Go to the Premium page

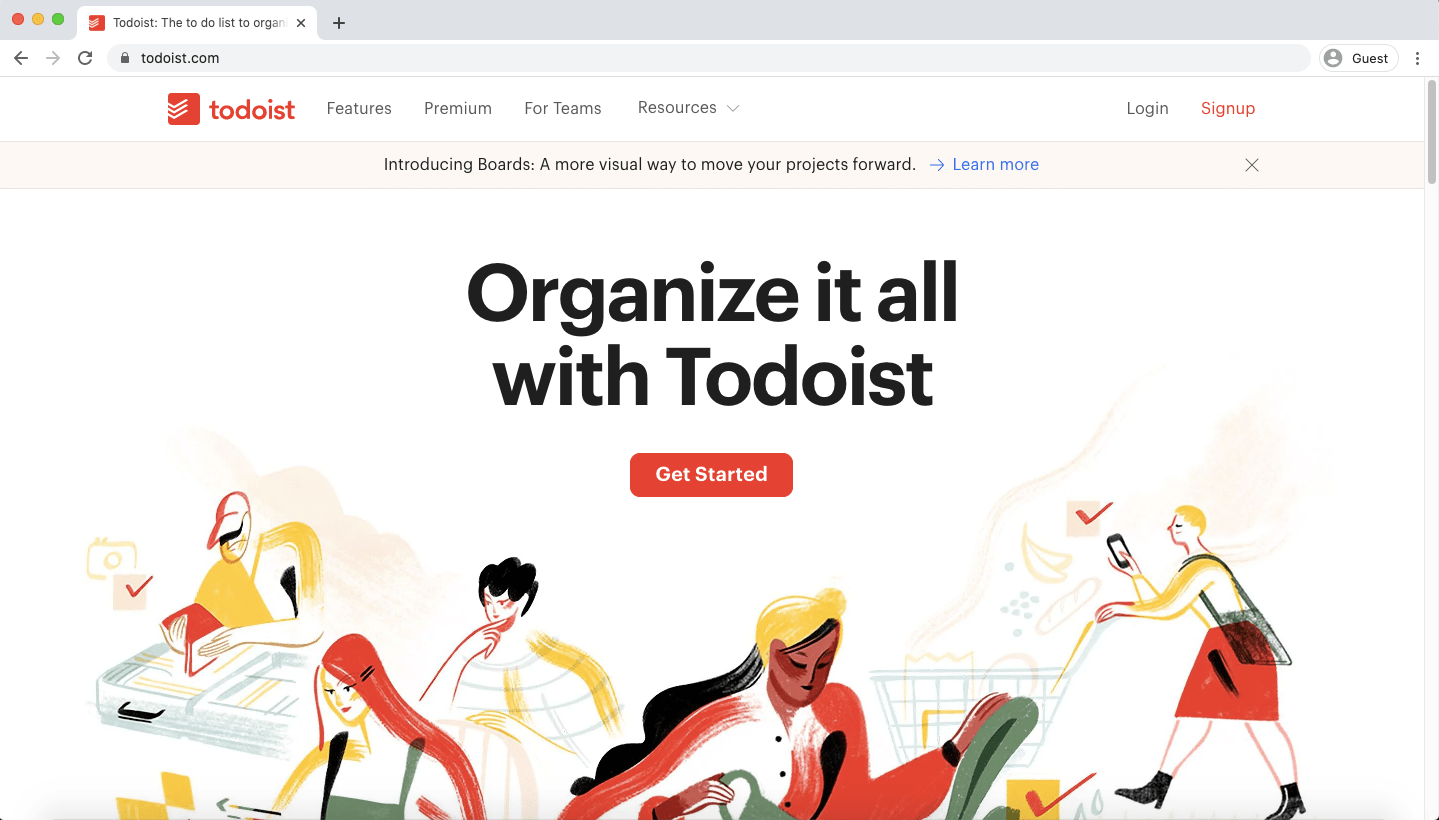(458, 108)
